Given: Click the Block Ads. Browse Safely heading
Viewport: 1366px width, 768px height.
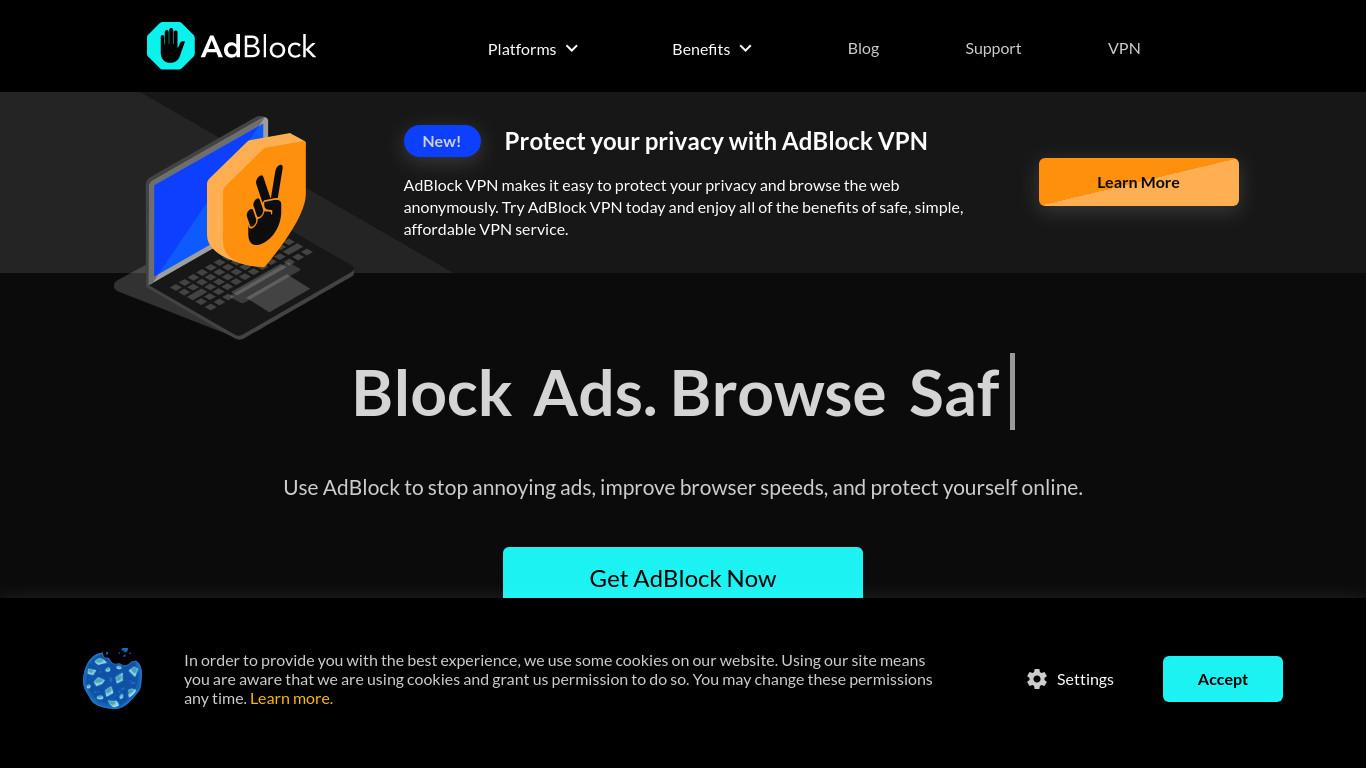Looking at the screenshot, I should [676, 392].
